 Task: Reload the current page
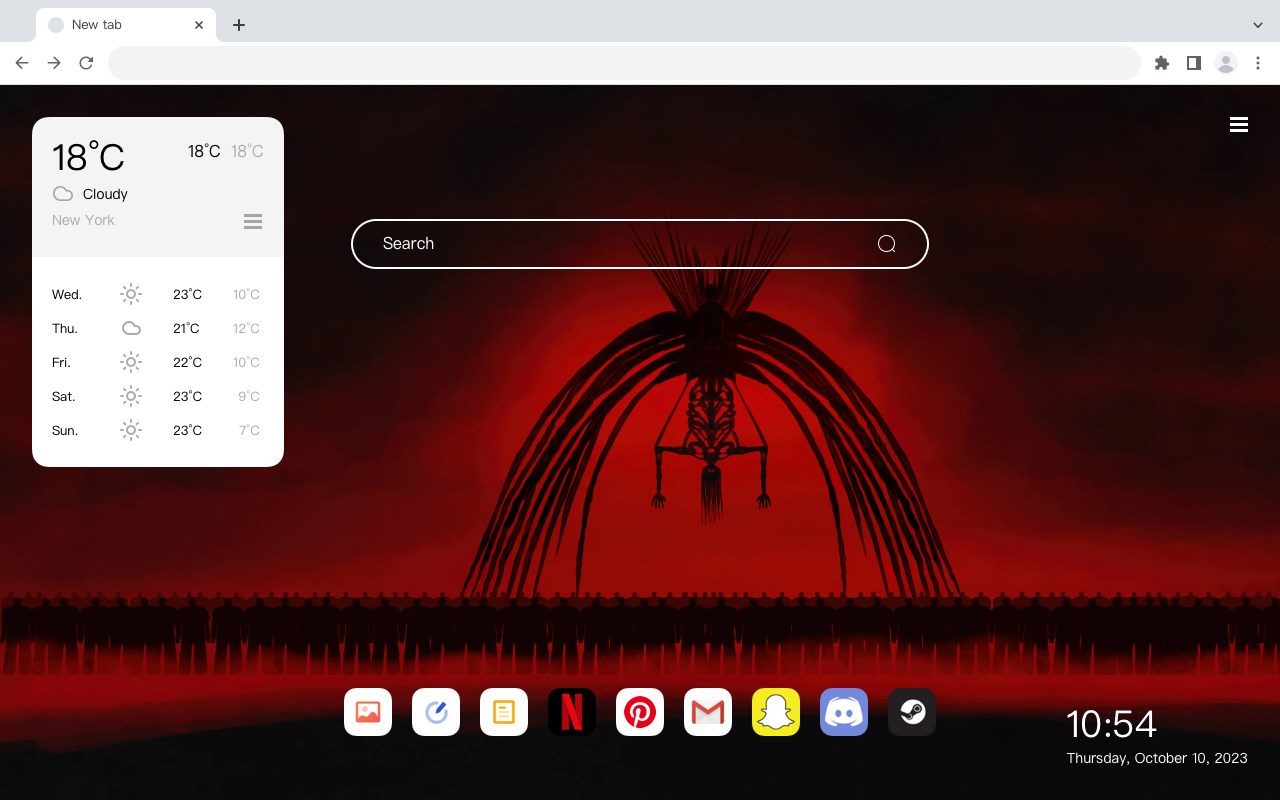[x=86, y=63]
